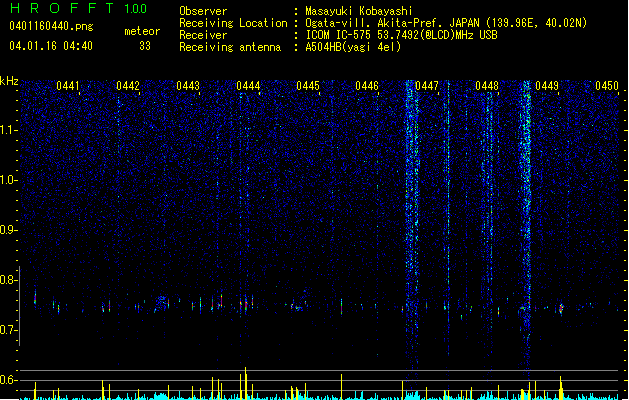This screenshot has width=629, height=400.
Task: Click the meteor count value 33
Action: (x=145, y=46)
